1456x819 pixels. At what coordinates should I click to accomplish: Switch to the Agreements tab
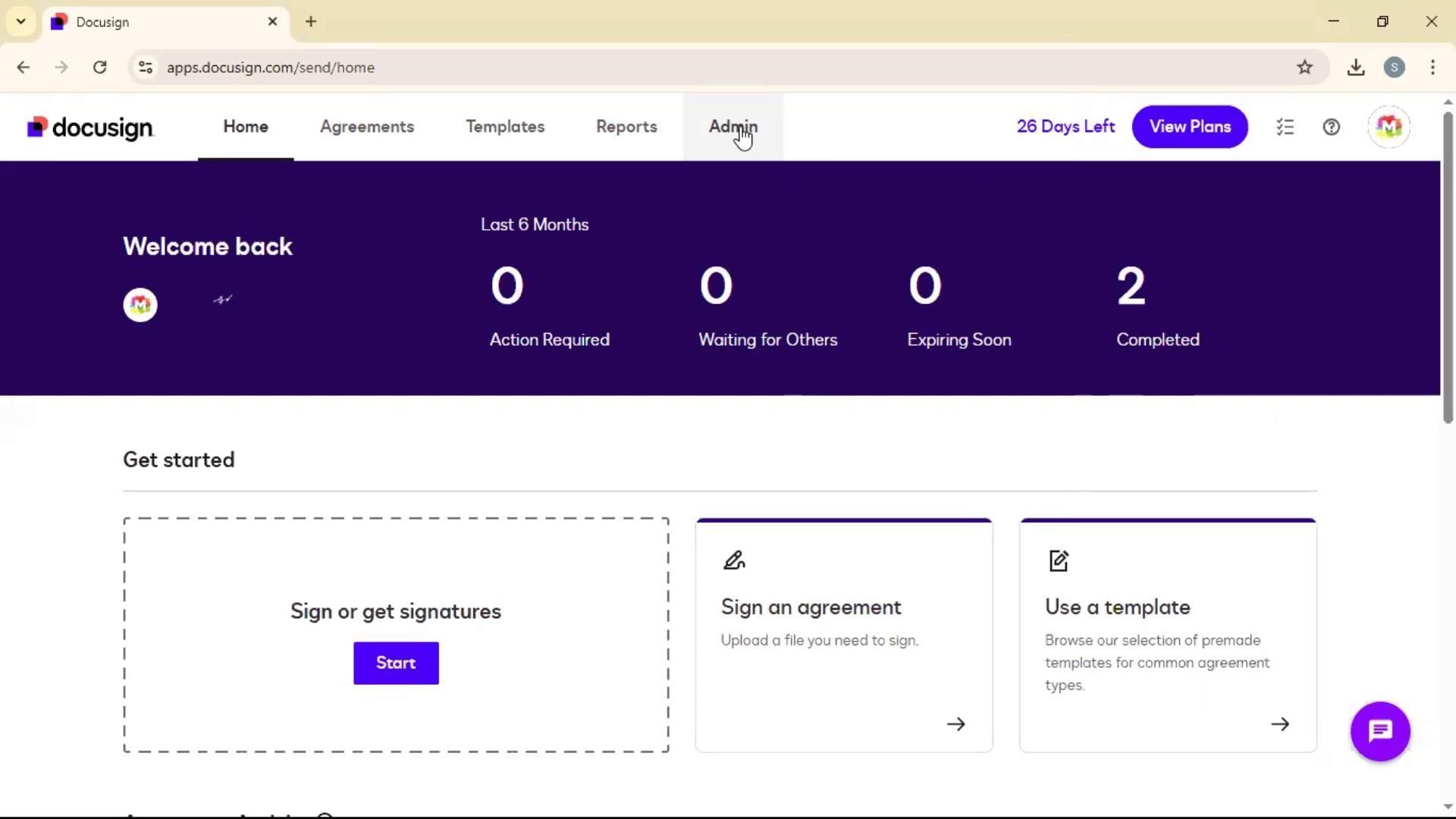click(x=367, y=127)
